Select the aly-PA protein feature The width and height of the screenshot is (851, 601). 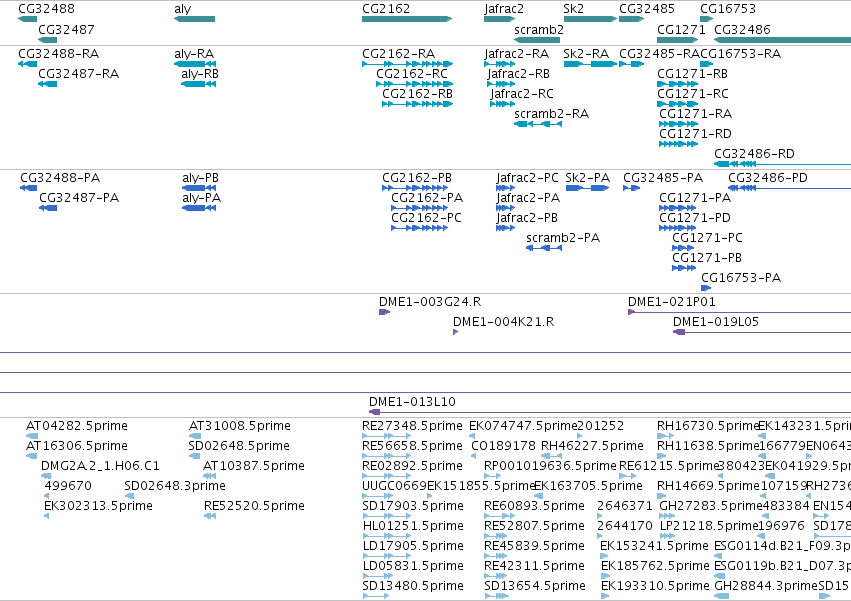point(199,208)
